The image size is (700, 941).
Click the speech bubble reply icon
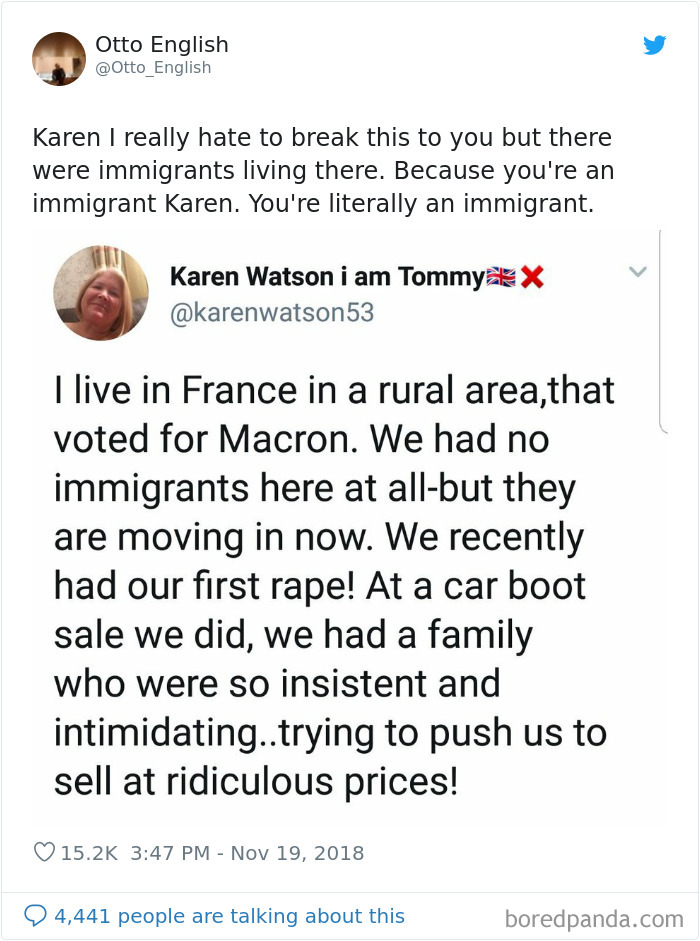(x=36, y=915)
